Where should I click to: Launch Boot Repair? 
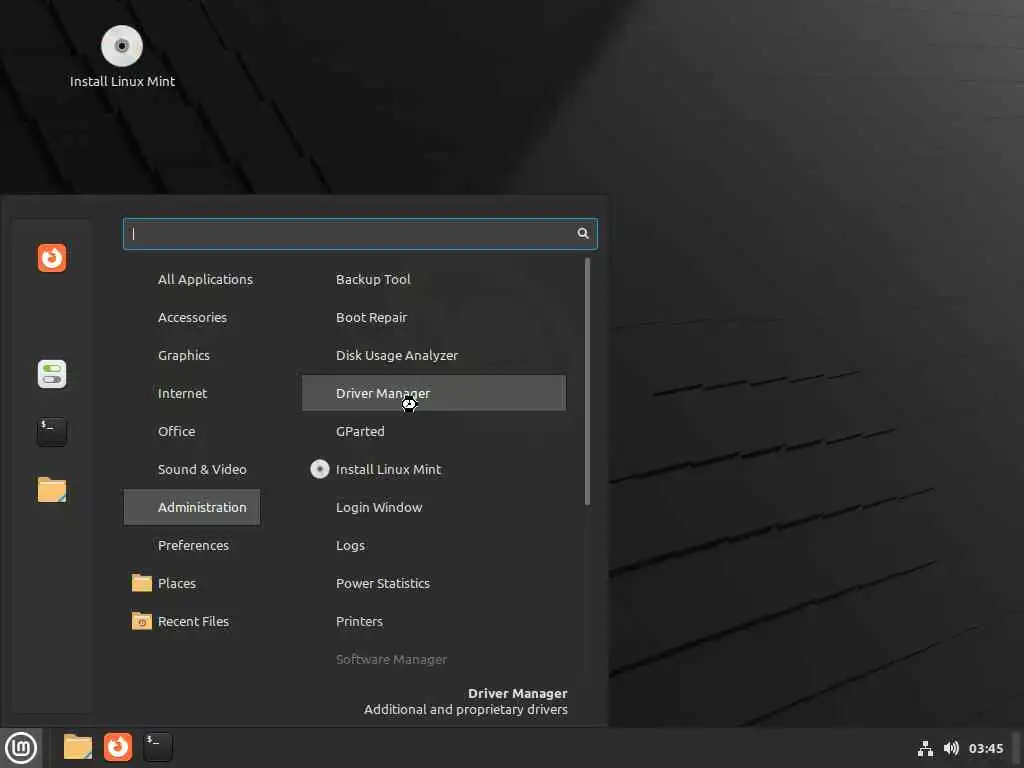pos(434,317)
